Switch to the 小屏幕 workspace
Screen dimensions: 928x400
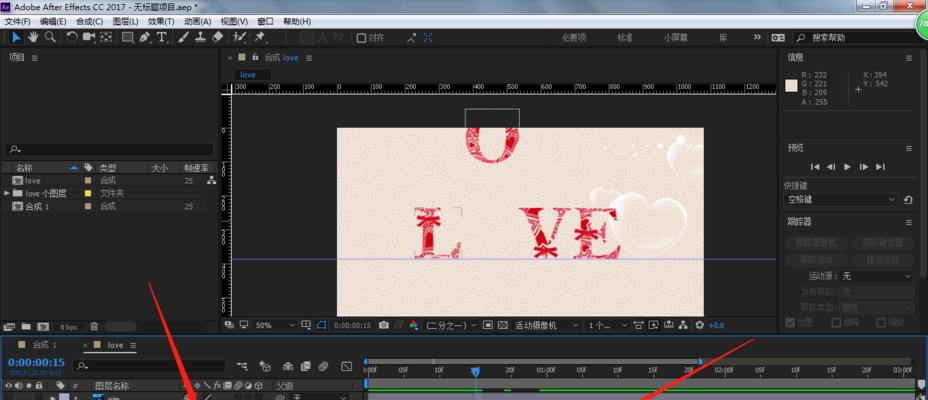tap(675, 37)
